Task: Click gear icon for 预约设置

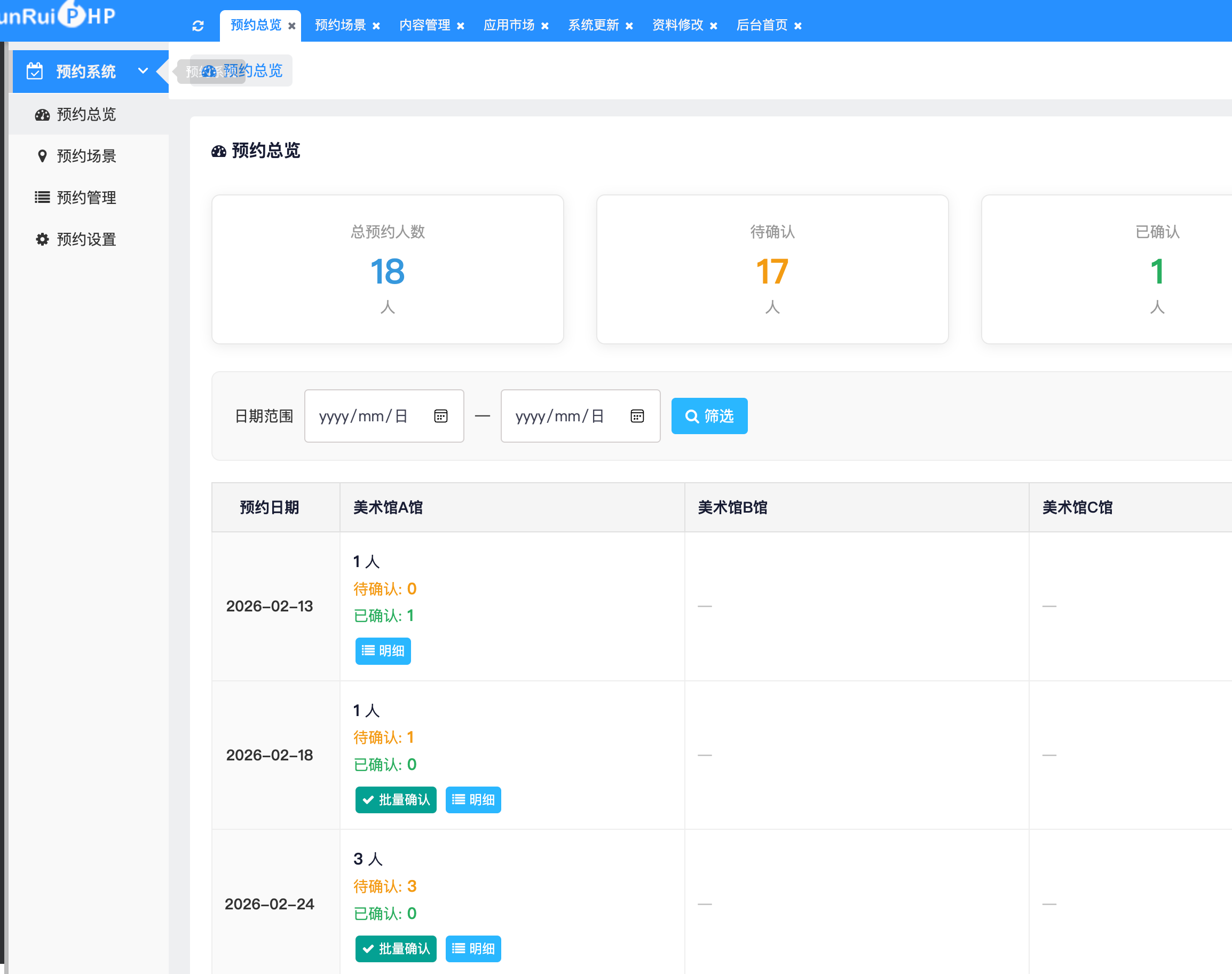Action: click(x=42, y=240)
